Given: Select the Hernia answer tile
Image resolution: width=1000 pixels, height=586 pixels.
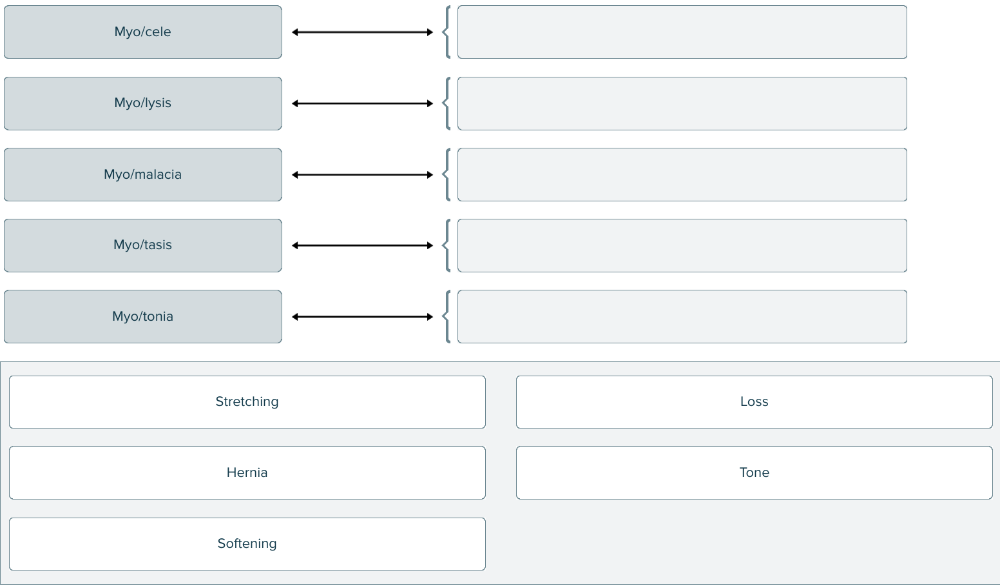Looking at the screenshot, I should [247, 473].
